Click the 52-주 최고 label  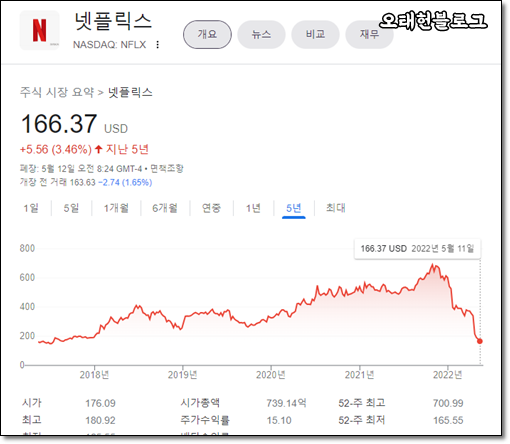pyautogui.click(x=362, y=403)
